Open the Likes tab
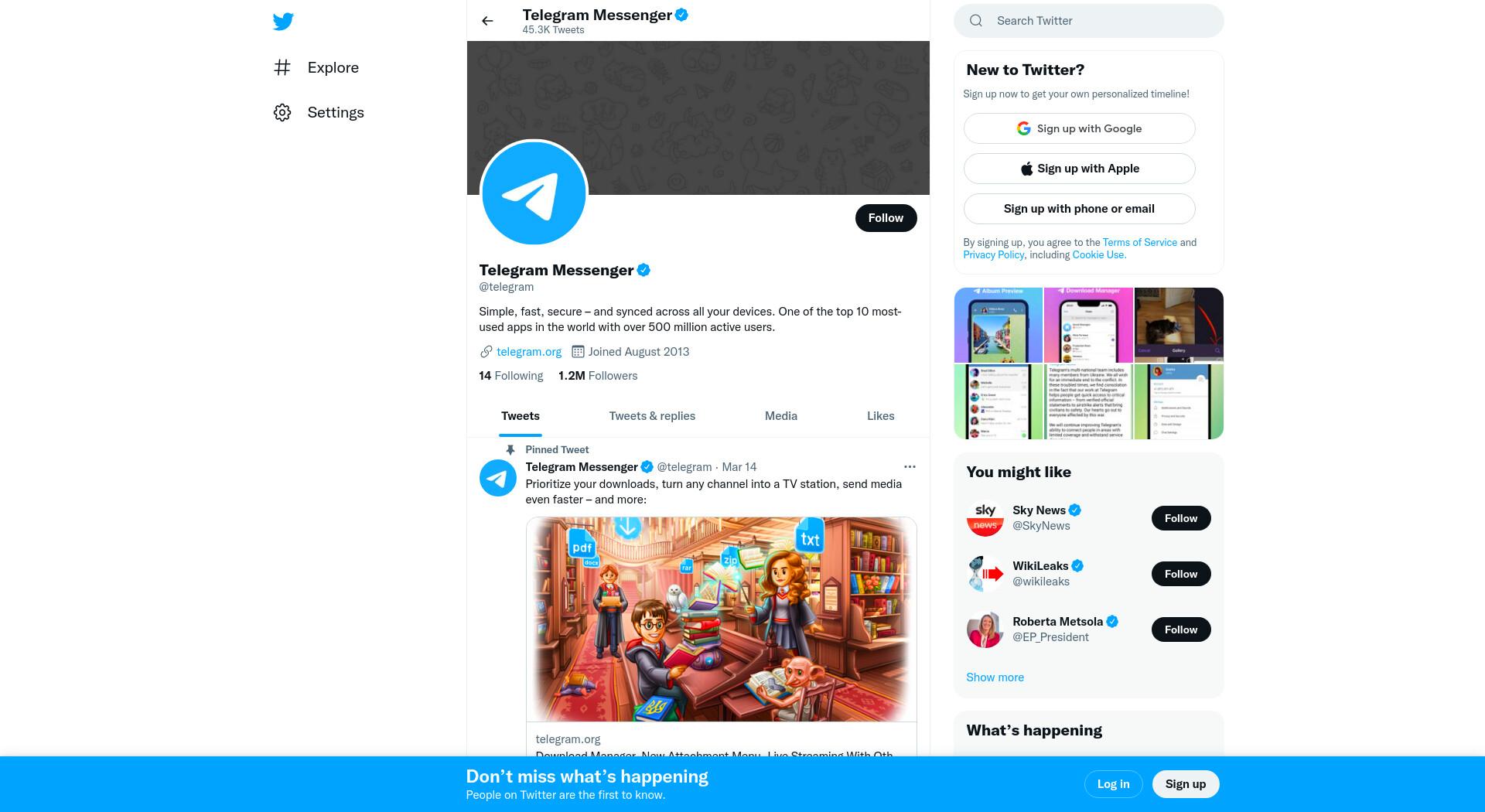 click(x=880, y=416)
